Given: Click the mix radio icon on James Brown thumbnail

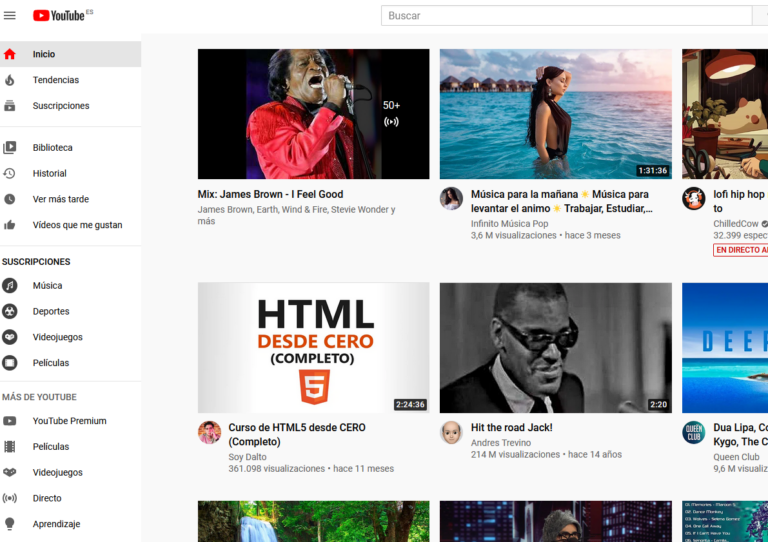Looking at the screenshot, I should (x=391, y=121).
